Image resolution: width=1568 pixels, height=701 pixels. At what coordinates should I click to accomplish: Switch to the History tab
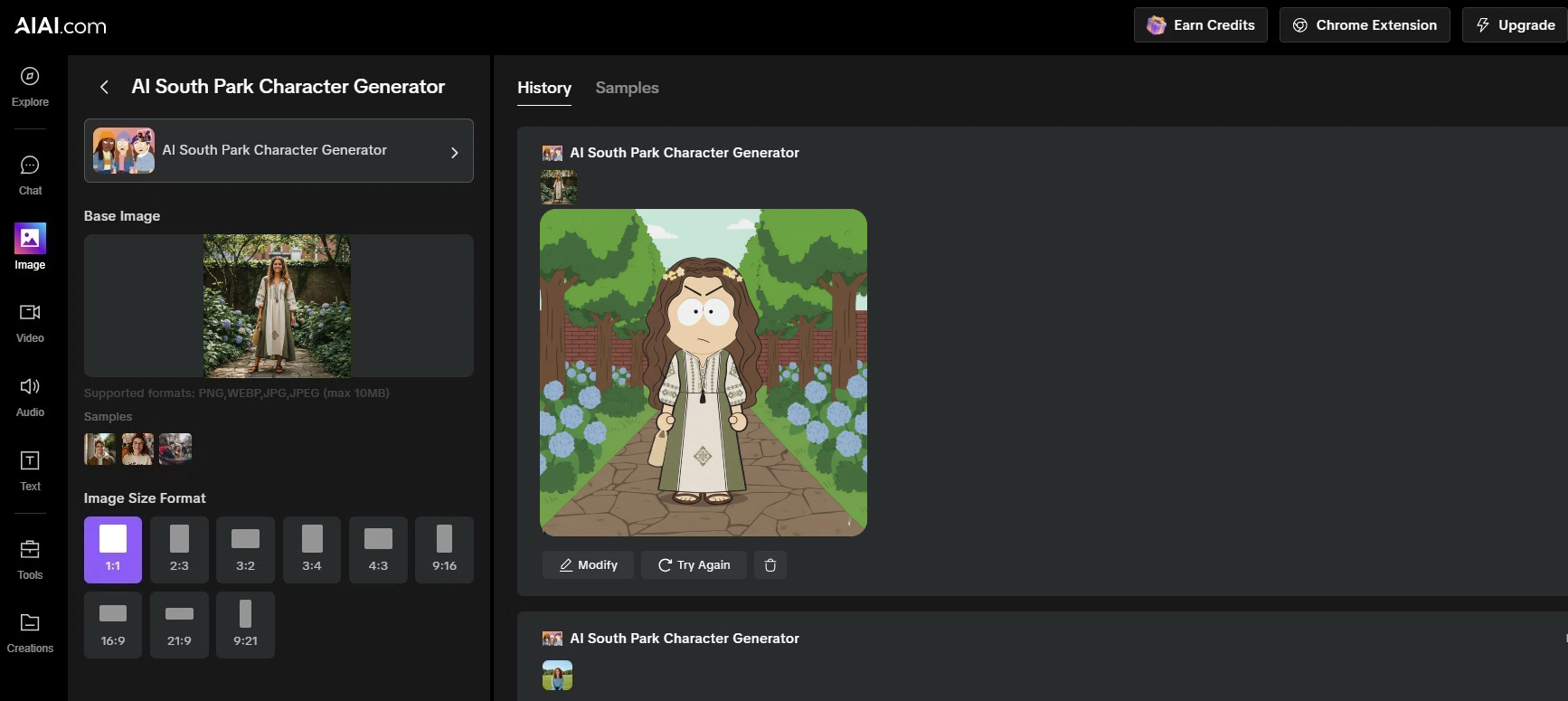[x=544, y=88]
